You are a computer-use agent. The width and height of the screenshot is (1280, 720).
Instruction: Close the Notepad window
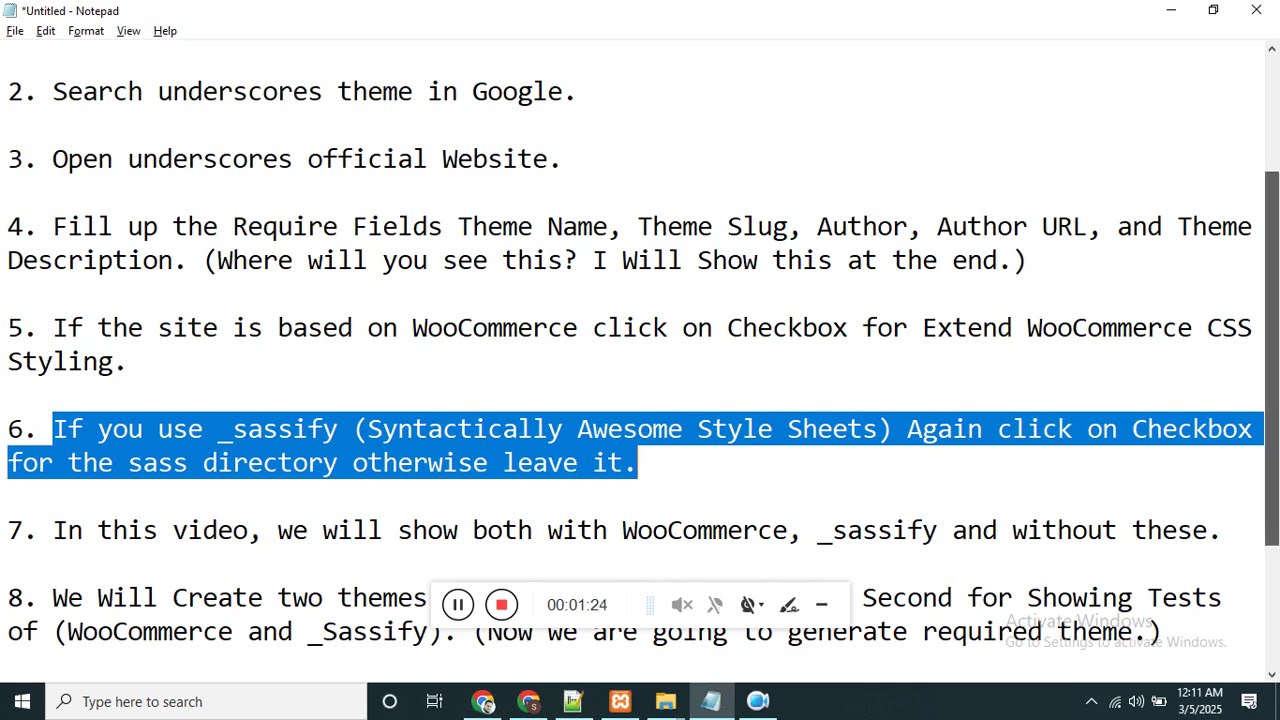tap(1257, 10)
